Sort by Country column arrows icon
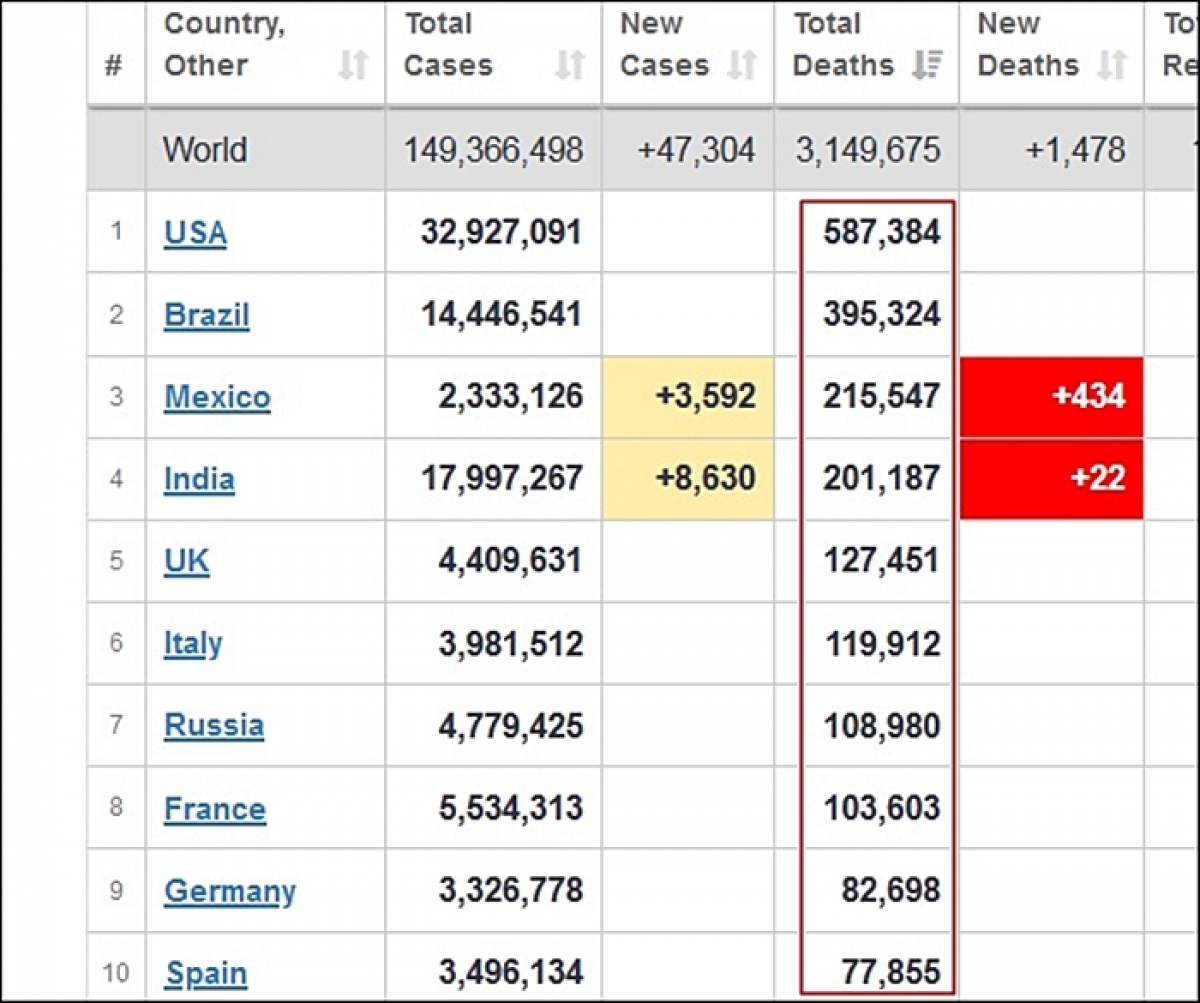The height and width of the screenshot is (1003, 1200). click(353, 66)
